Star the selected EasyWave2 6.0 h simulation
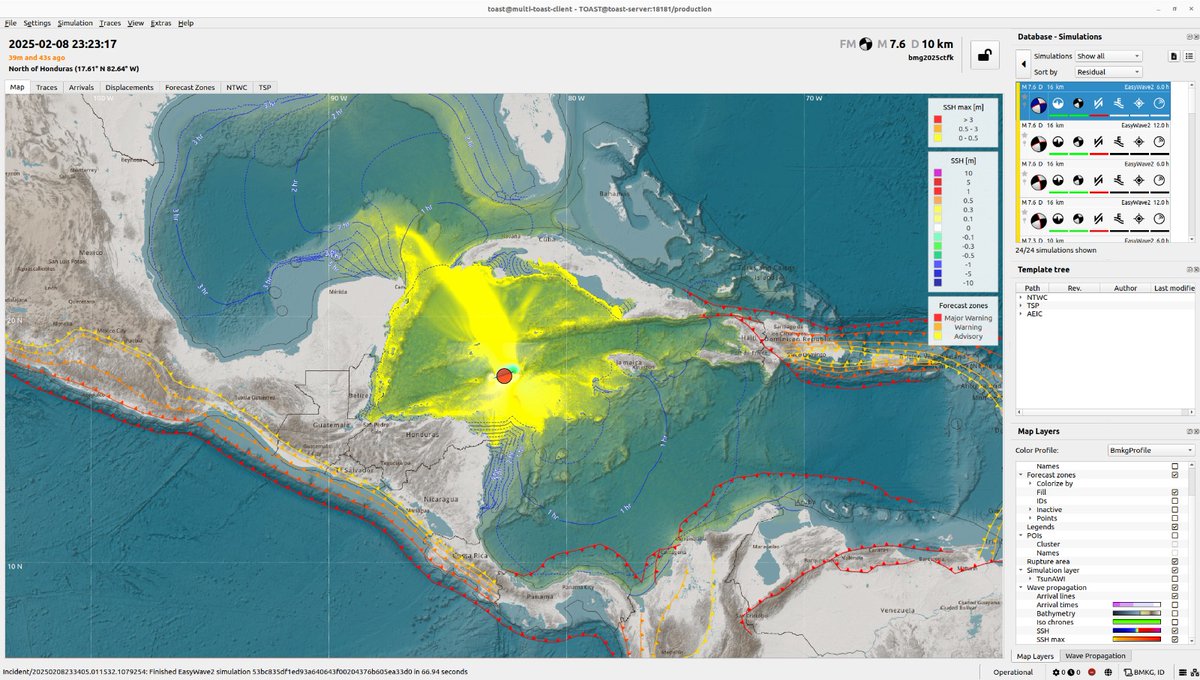The width and height of the screenshot is (1200, 680). [x=1024, y=97]
